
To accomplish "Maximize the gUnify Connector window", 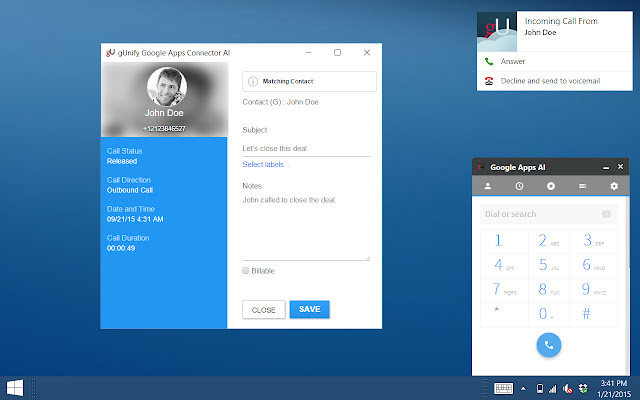I will coord(337,53).
